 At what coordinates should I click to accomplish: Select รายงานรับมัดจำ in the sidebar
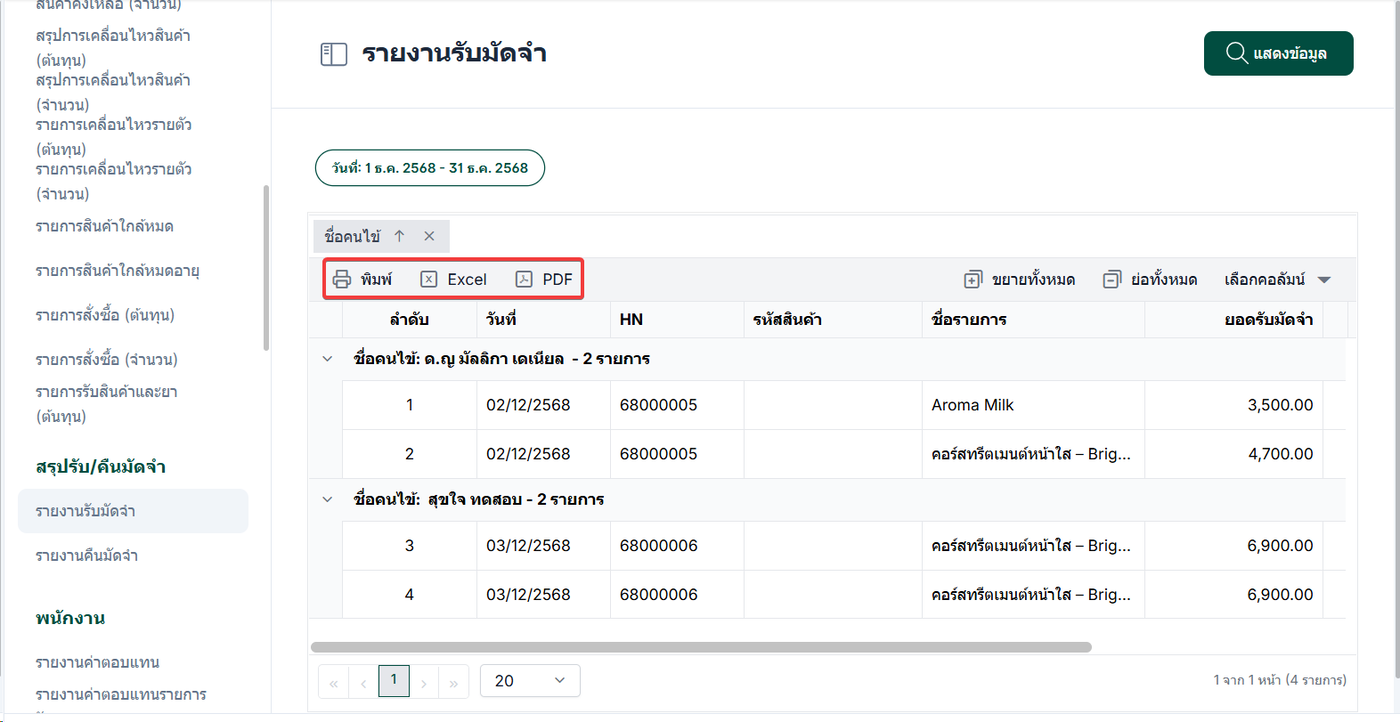coord(133,511)
